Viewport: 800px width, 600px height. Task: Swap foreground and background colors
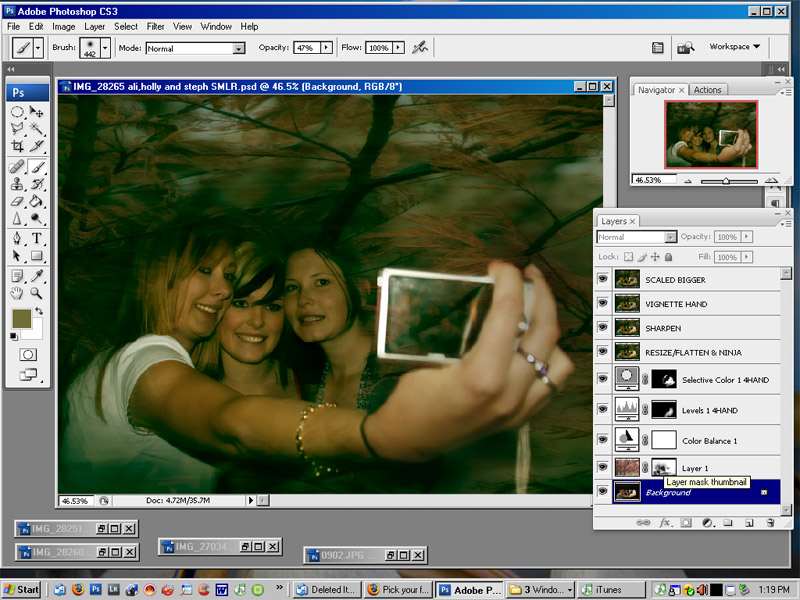point(39,311)
